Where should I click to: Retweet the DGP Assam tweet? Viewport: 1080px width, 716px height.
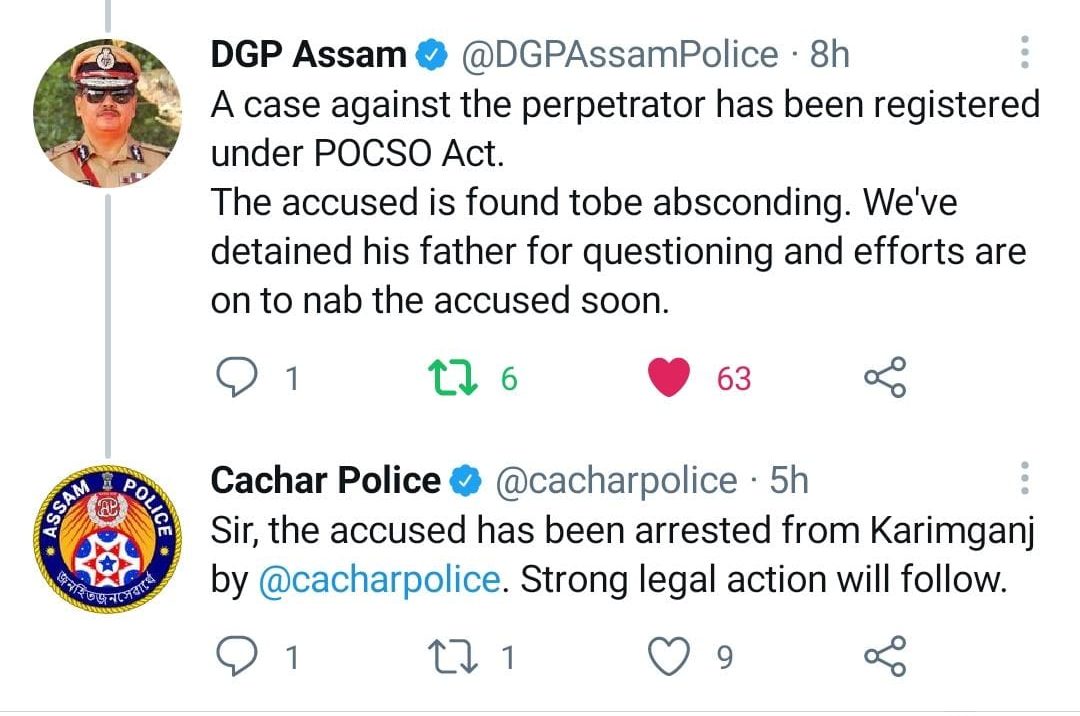[445, 378]
